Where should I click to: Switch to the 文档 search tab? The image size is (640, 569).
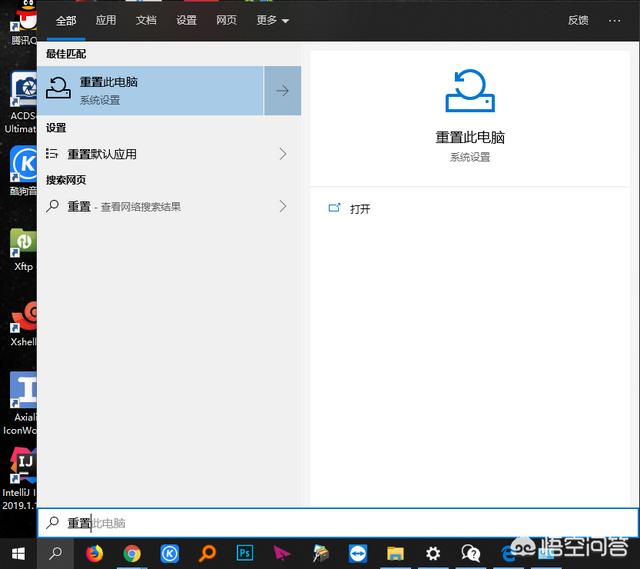point(146,20)
